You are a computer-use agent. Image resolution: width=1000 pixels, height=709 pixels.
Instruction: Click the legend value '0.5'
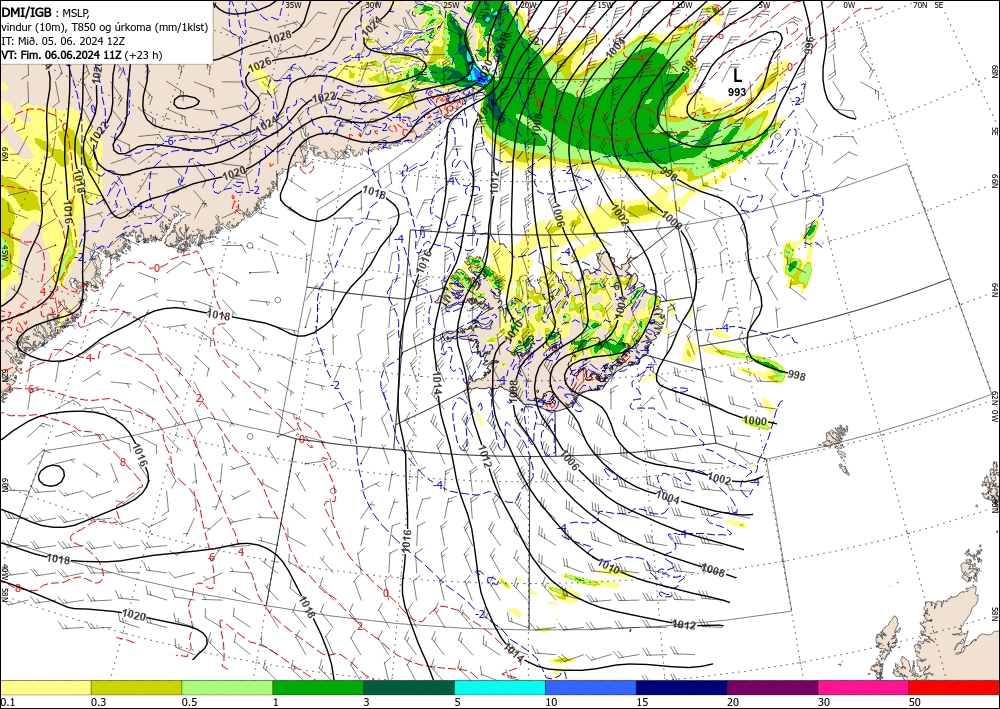pyautogui.click(x=189, y=702)
